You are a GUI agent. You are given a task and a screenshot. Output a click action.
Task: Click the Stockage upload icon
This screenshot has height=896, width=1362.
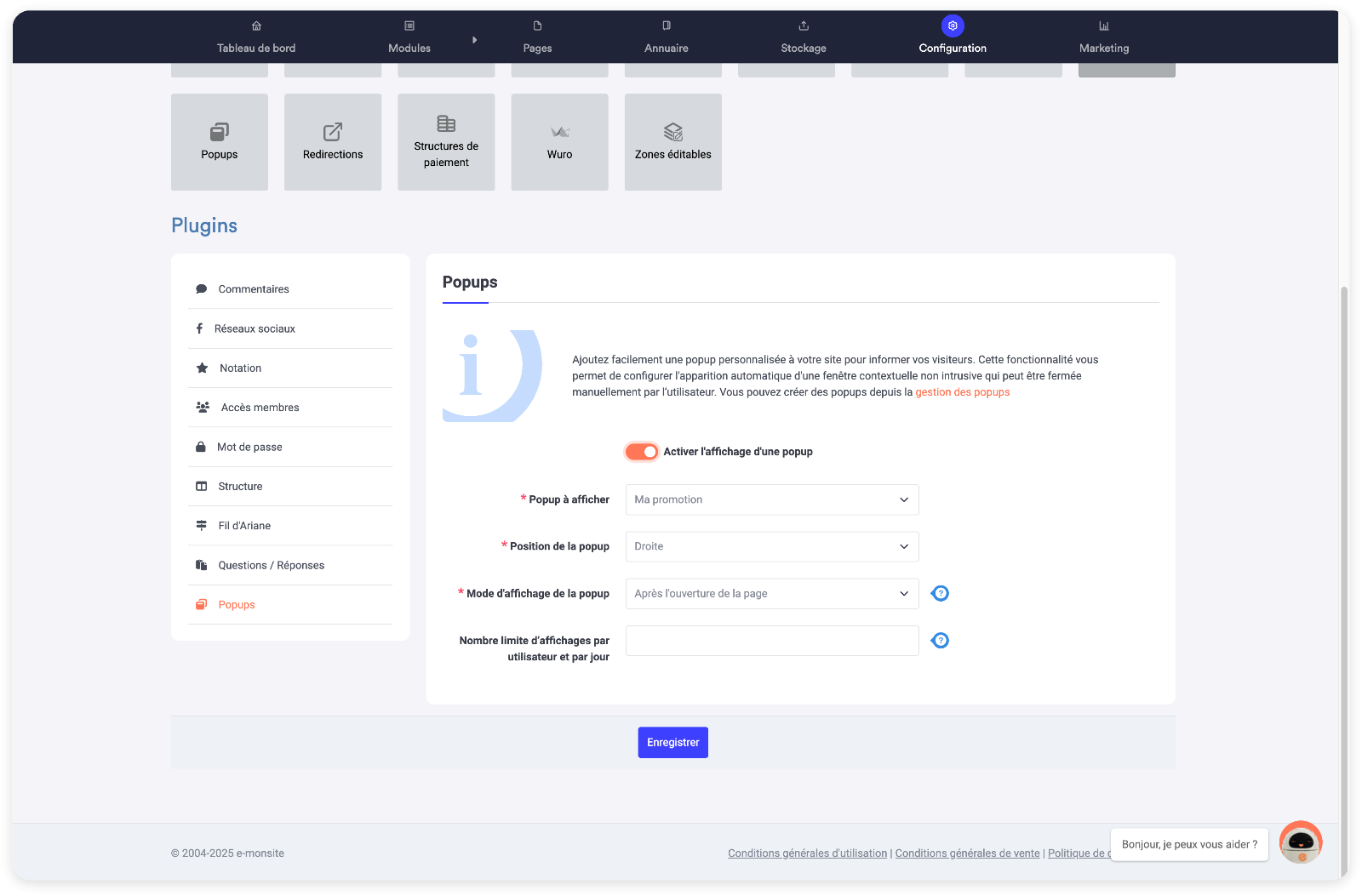point(804,26)
